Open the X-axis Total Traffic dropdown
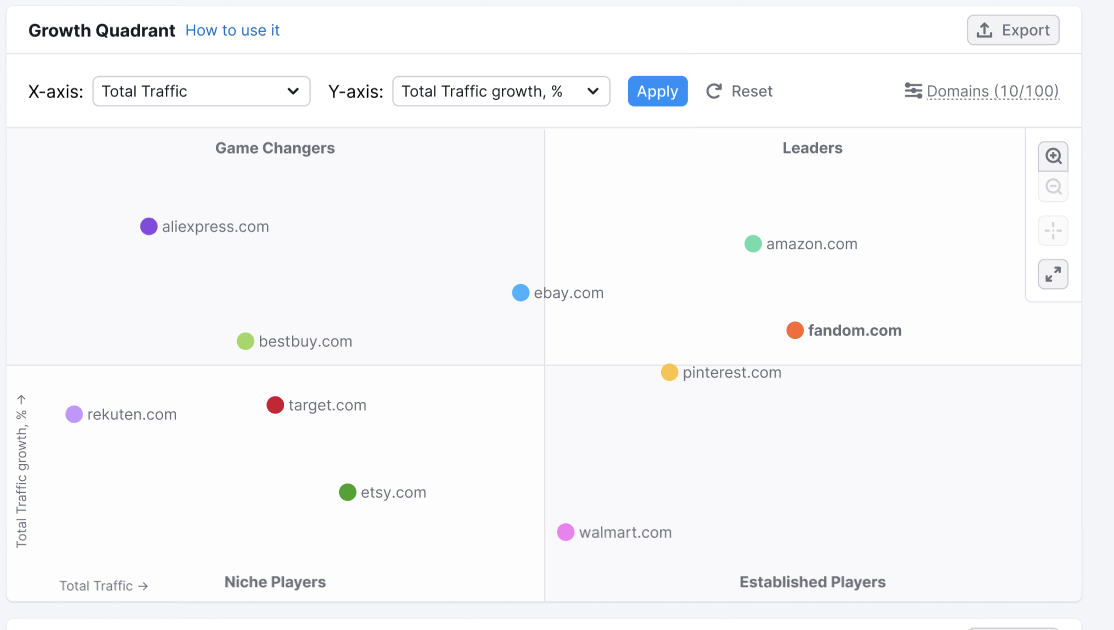 pos(201,91)
